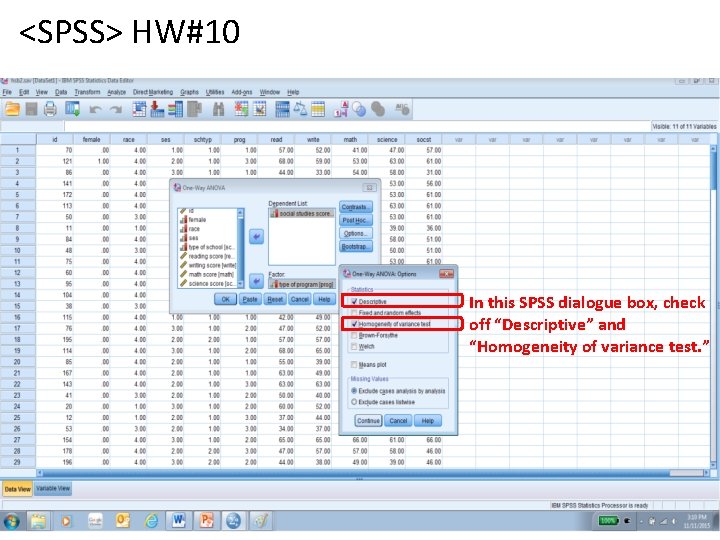Enable Fixed and random effects checkbox

coord(354,313)
